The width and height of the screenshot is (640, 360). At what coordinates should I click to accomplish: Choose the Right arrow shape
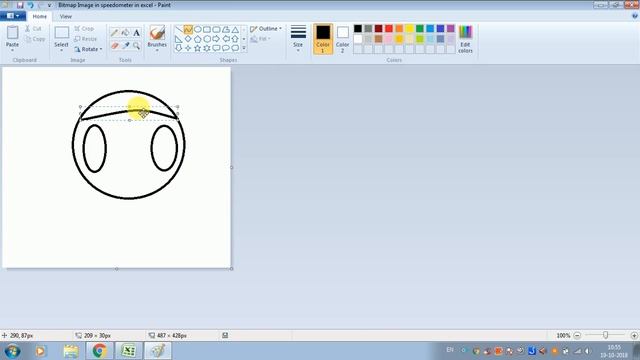click(x=216, y=39)
